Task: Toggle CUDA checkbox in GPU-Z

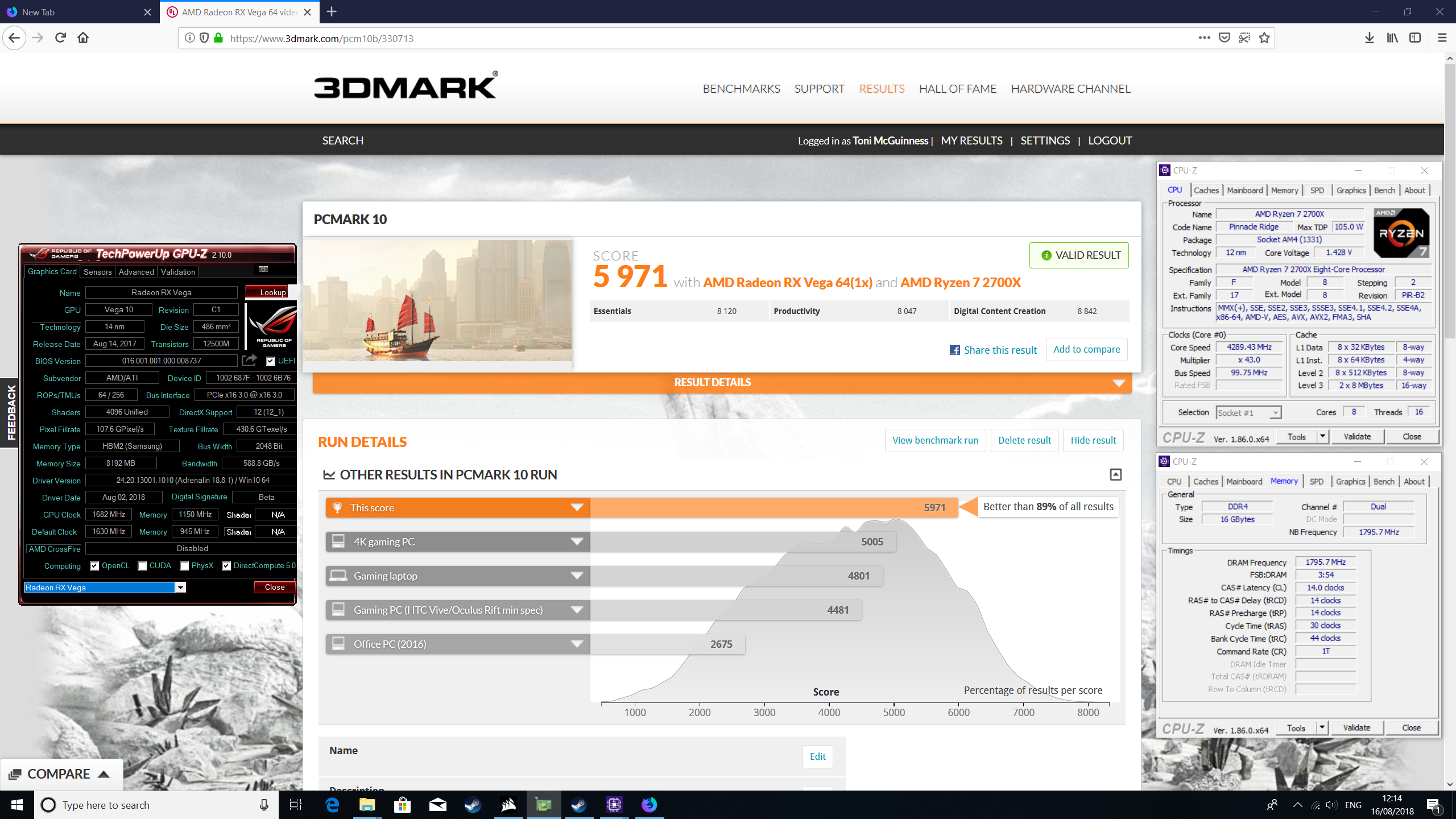Action: click(143, 565)
